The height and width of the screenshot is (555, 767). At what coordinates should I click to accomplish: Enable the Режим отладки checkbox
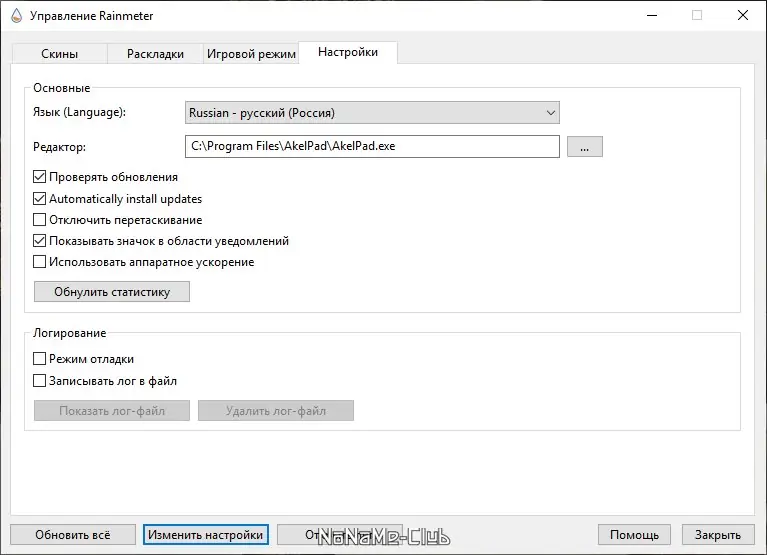[x=40, y=358]
